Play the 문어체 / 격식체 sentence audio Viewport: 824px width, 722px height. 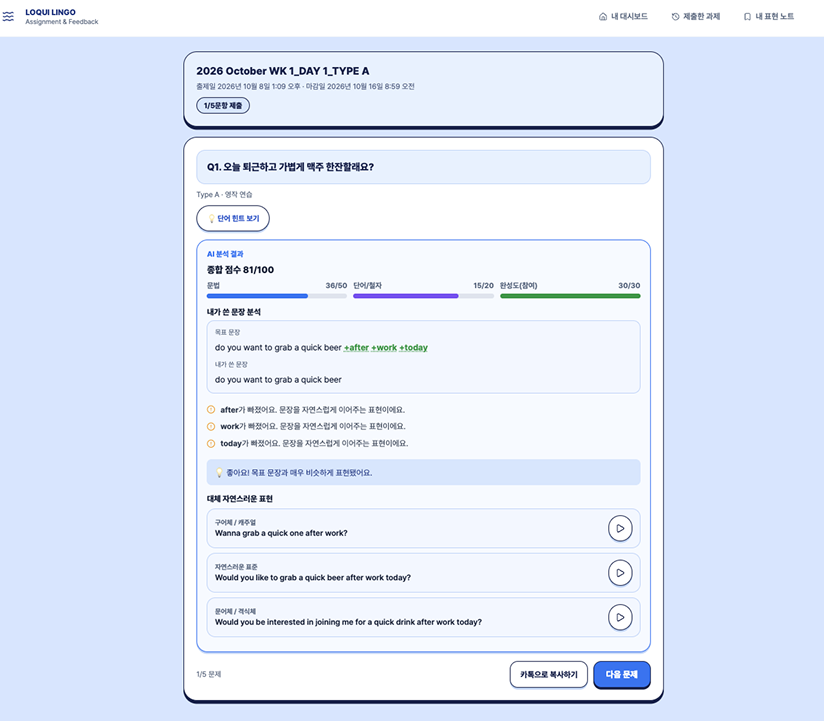tap(620, 617)
